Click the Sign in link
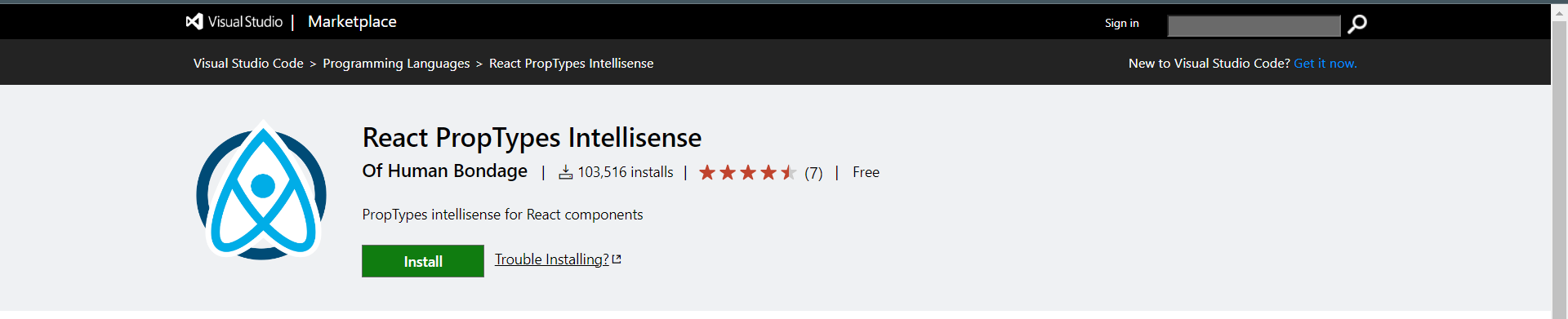The image size is (1568, 319). pyautogui.click(x=1121, y=23)
